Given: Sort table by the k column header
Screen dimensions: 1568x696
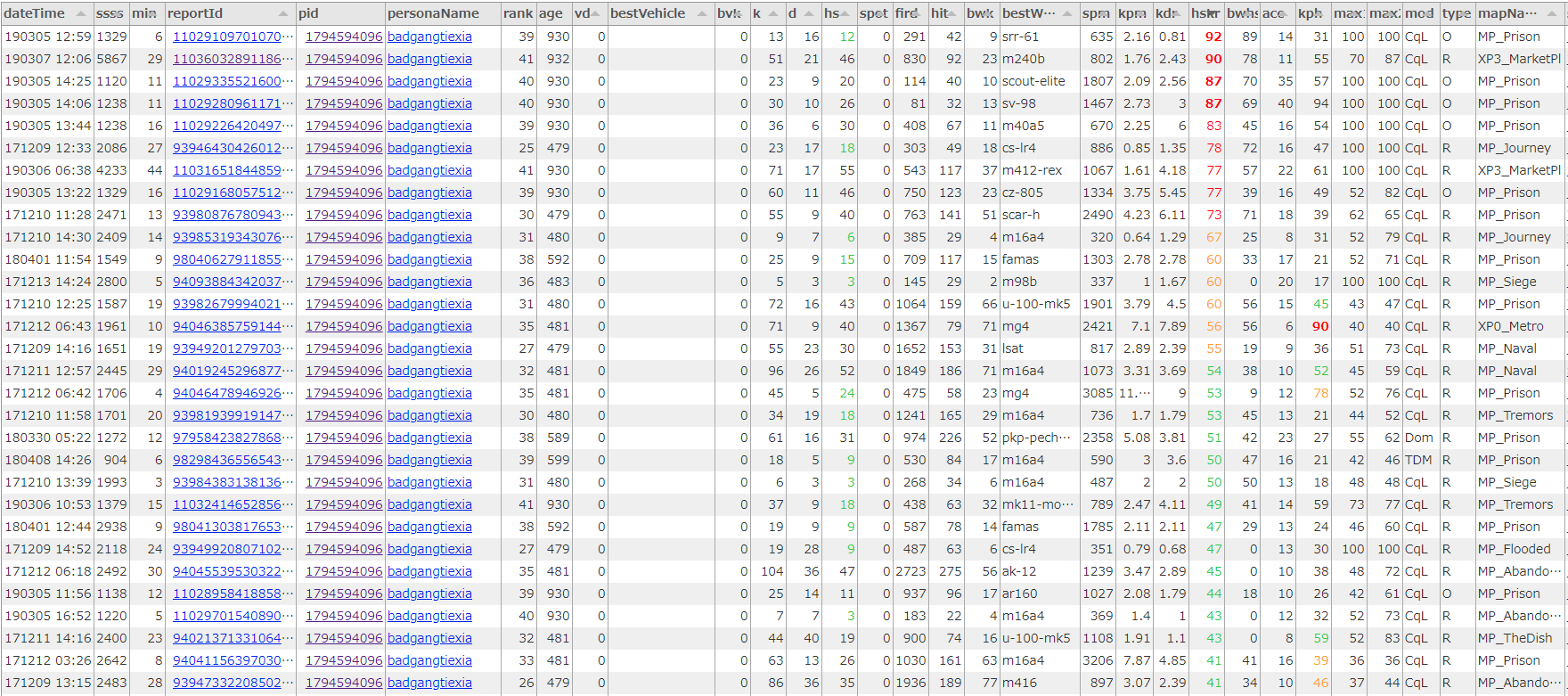Looking at the screenshot, I should [x=768, y=13].
